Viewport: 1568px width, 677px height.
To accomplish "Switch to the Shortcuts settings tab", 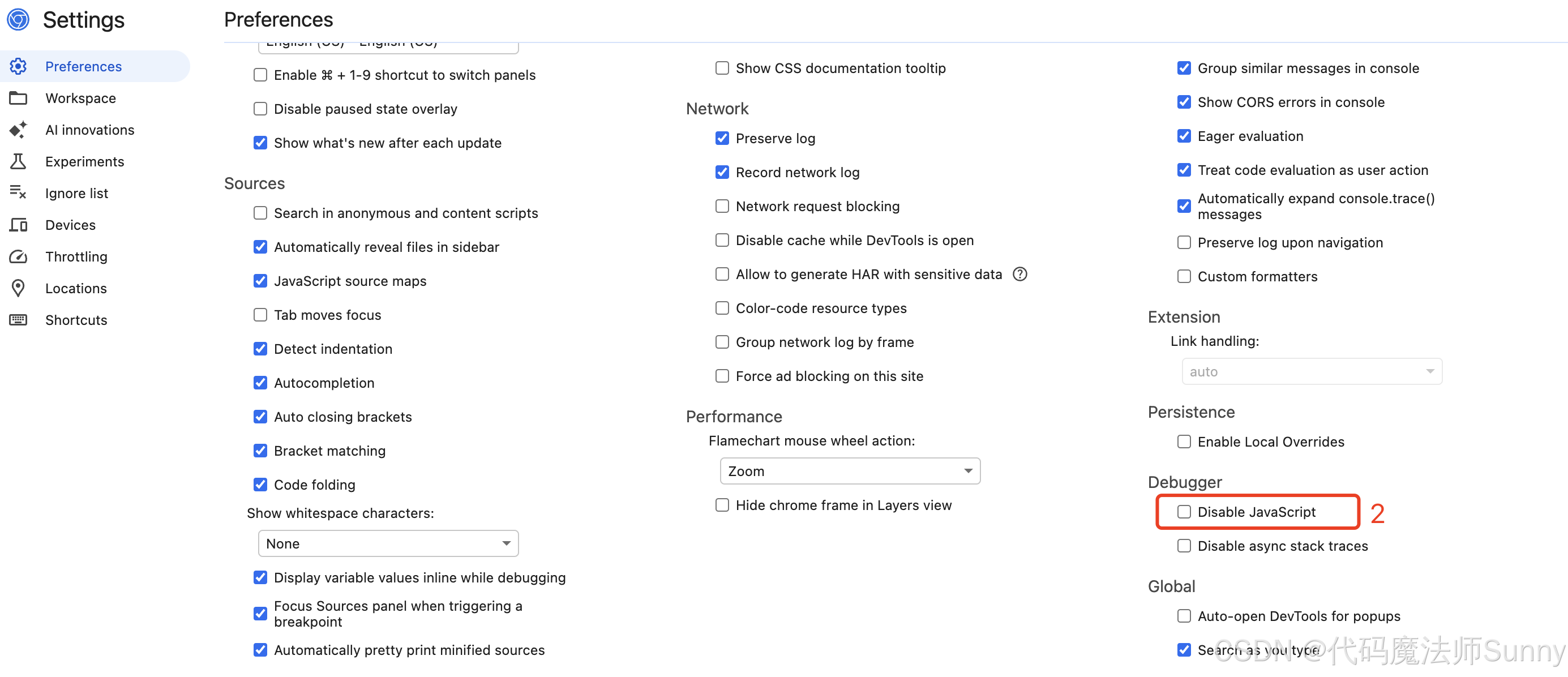I will pyautogui.click(x=76, y=320).
